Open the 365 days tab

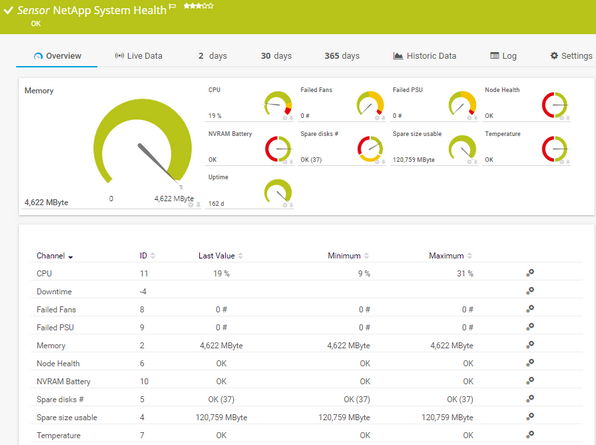click(x=342, y=56)
